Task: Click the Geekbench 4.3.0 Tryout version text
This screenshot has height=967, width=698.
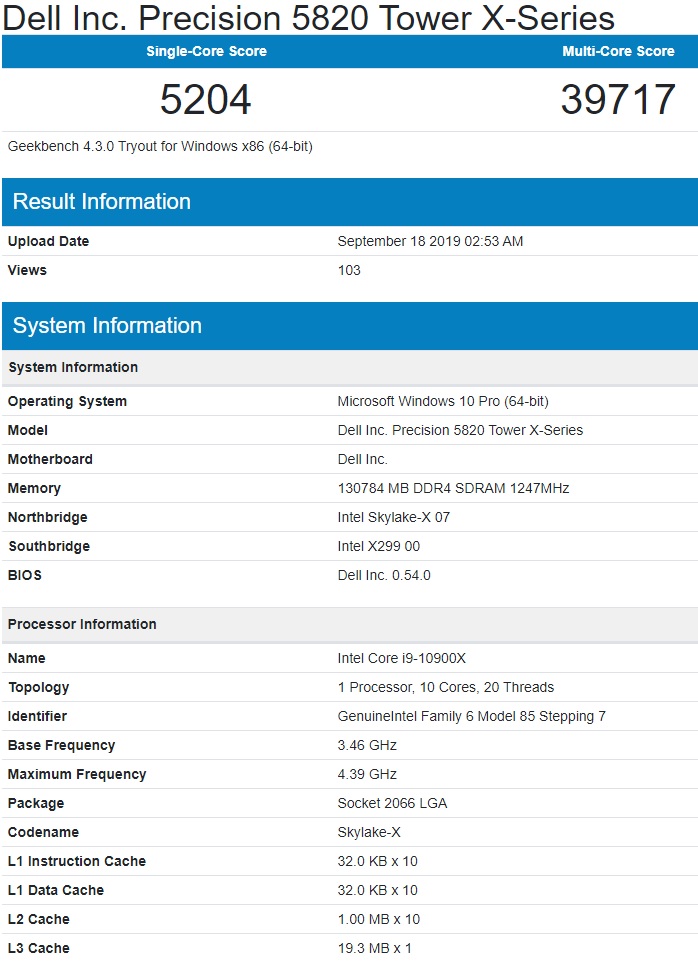Action: pyautogui.click(x=160, y=147)
